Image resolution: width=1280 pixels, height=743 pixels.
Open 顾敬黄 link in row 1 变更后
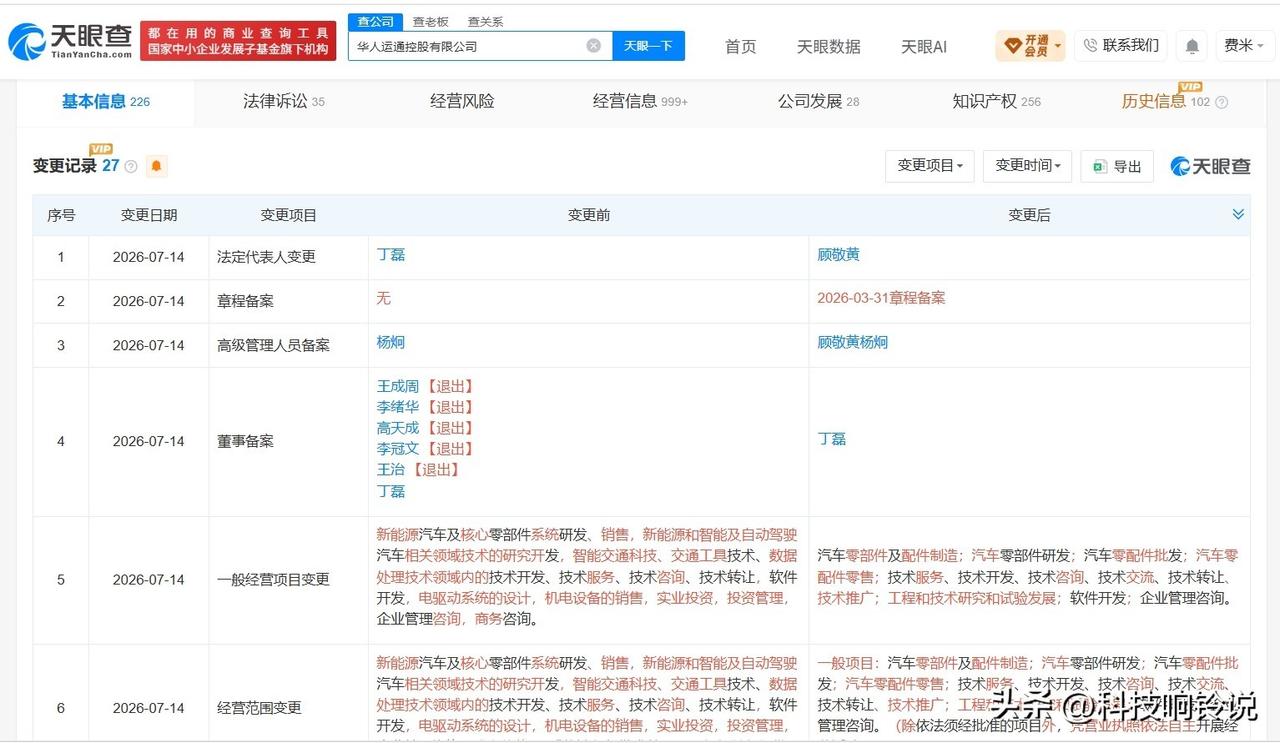[838, 255]
